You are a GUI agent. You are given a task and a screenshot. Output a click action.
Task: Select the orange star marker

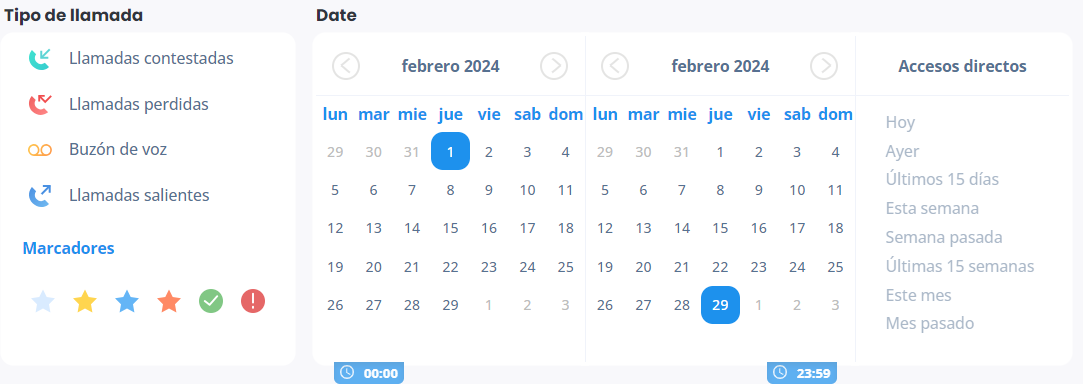[169, 301]
